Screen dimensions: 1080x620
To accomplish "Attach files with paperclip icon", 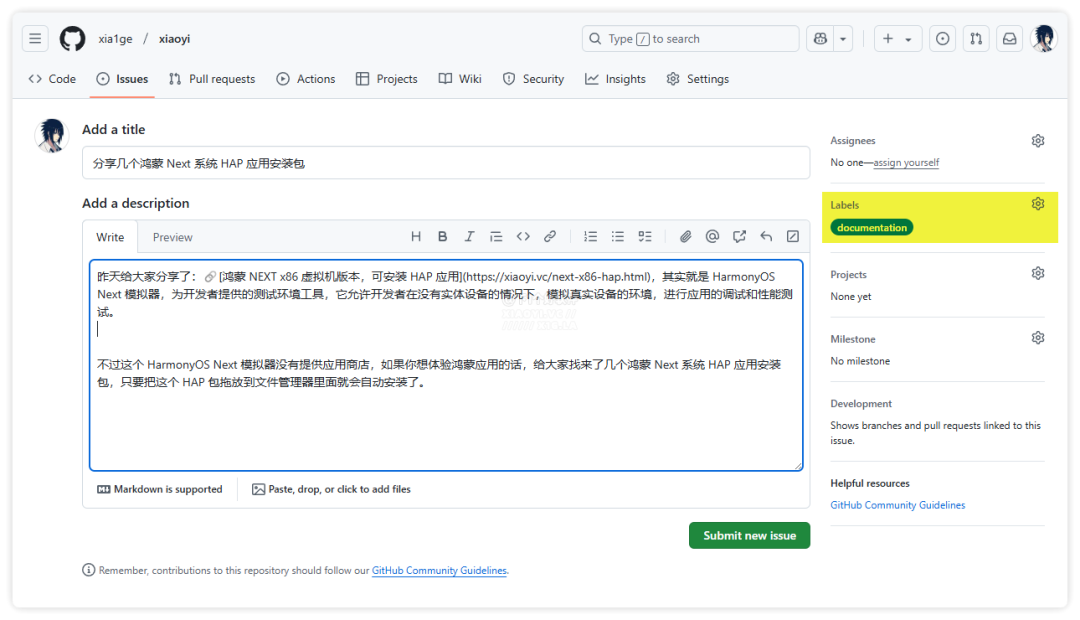I will (x=685, y=236).
